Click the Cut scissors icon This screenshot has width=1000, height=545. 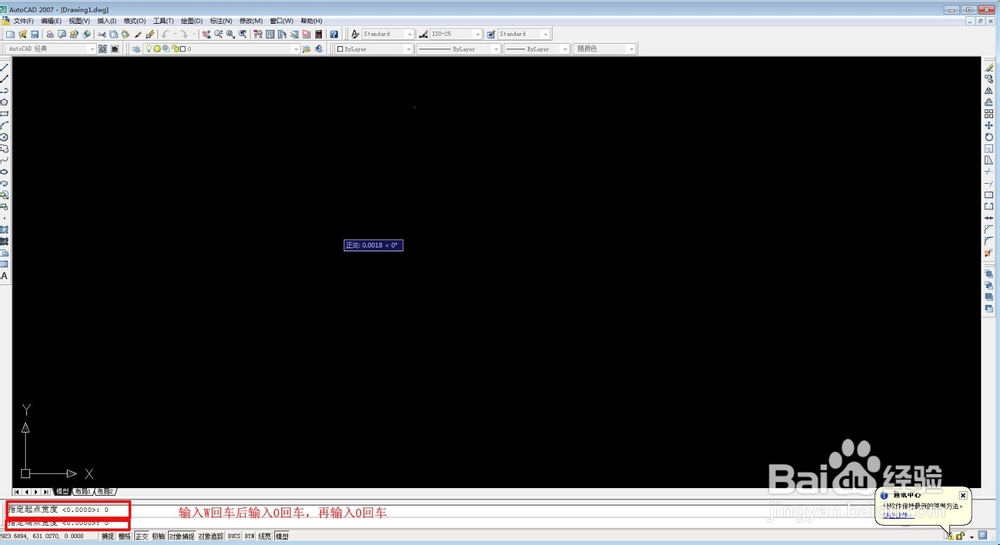pyautogui.click(x=102, y=34)
